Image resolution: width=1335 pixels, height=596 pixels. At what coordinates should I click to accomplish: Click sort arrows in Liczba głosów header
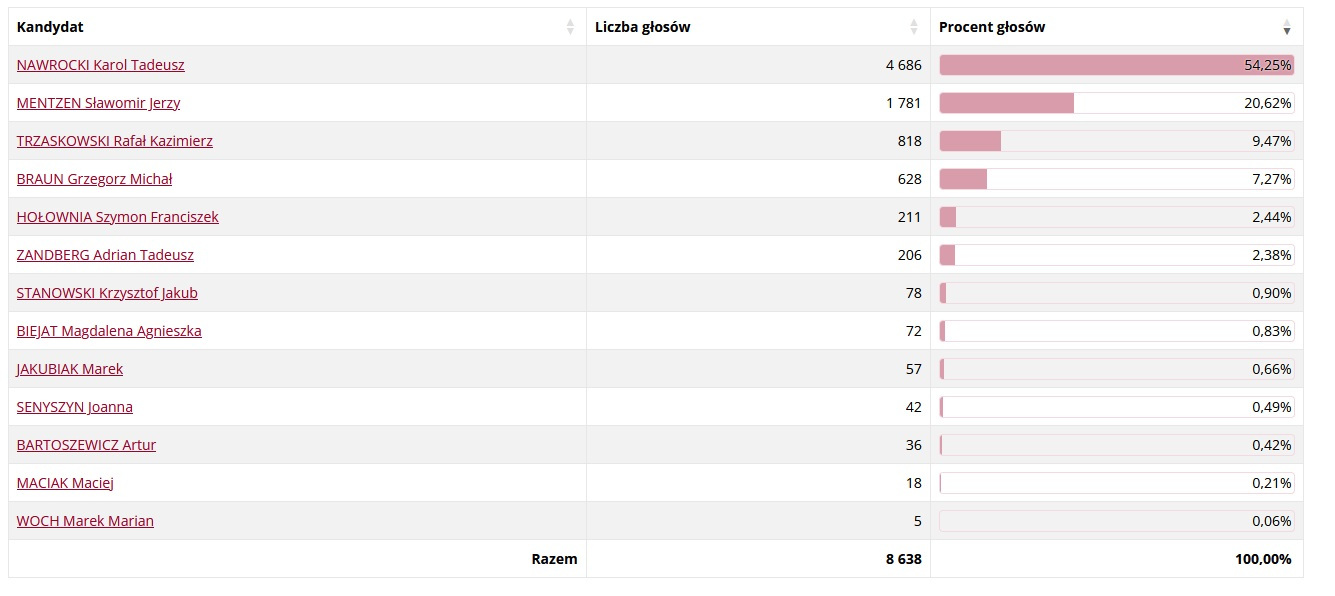click(914, 27)
